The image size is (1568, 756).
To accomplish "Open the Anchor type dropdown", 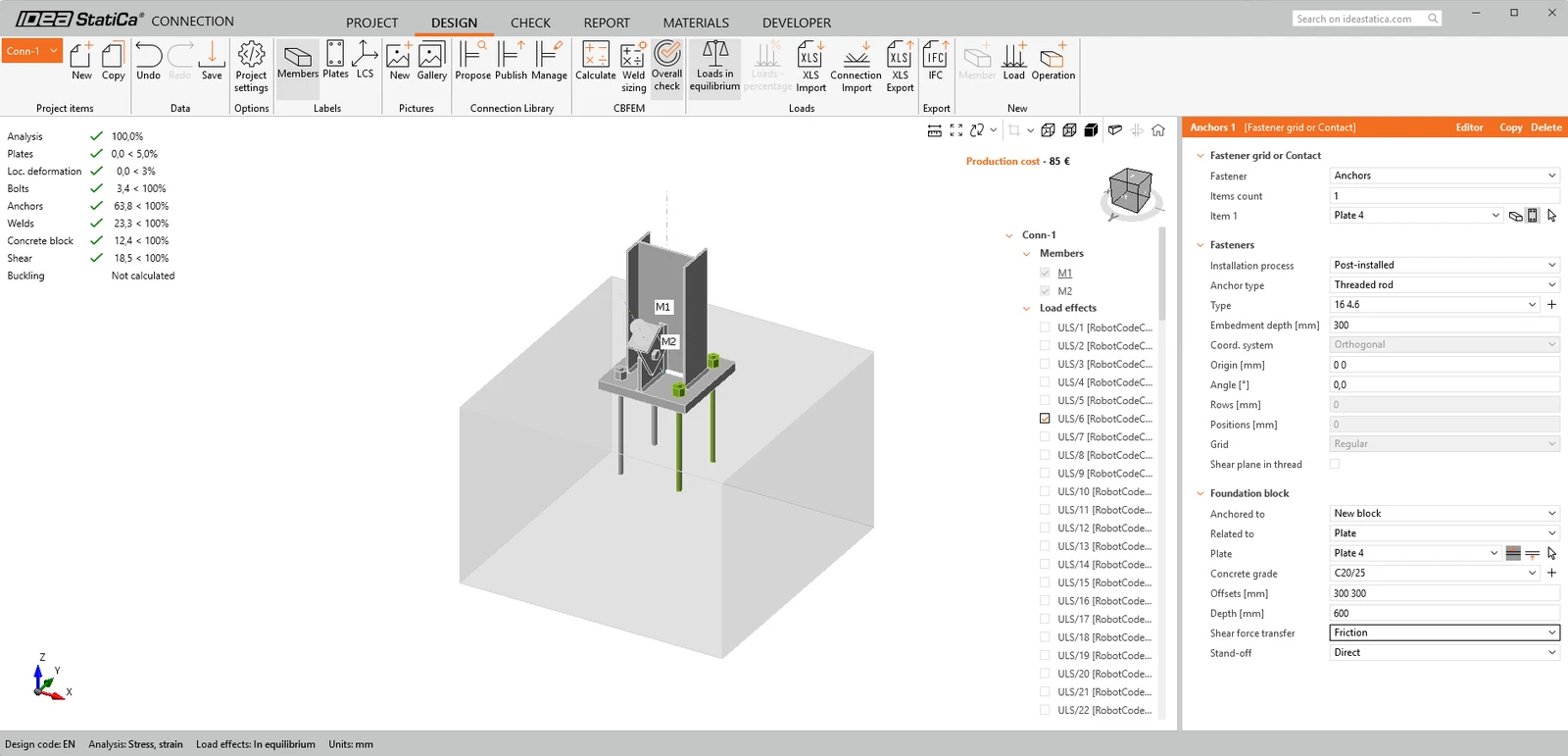I will pos(1445,284).
